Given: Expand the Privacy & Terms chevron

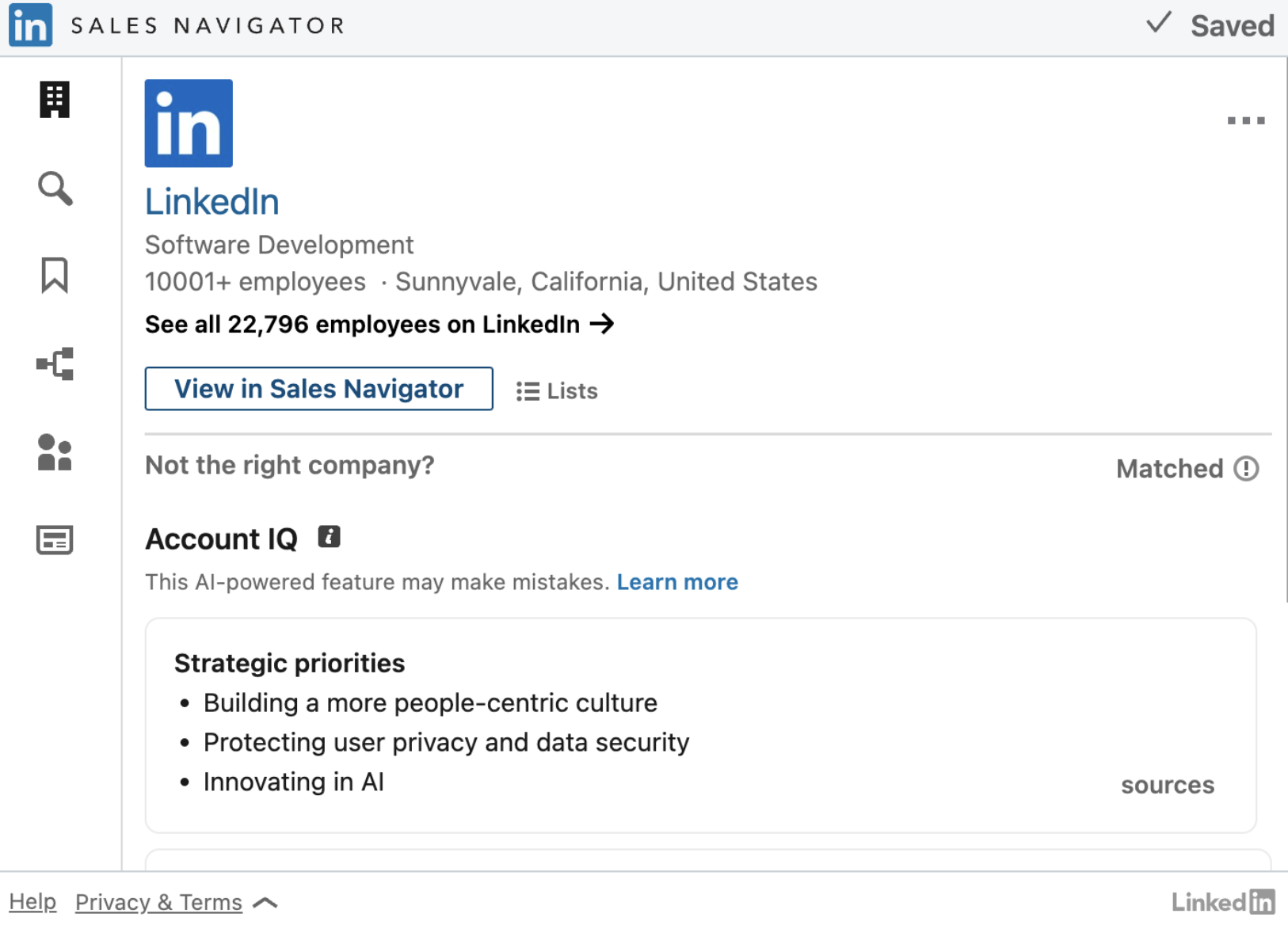Looking at the screenshot, I should point(265,903).
